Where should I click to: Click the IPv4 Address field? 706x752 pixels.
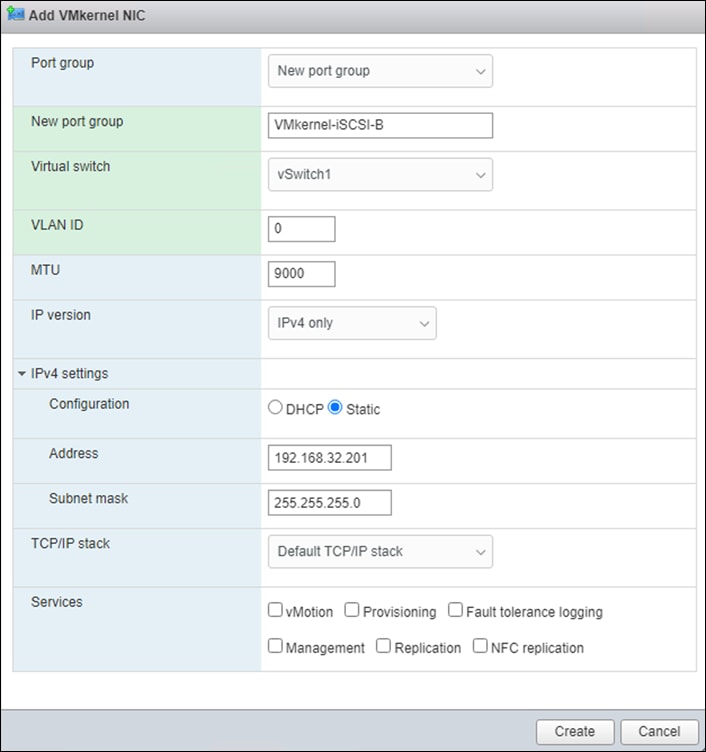click(329, 458)
